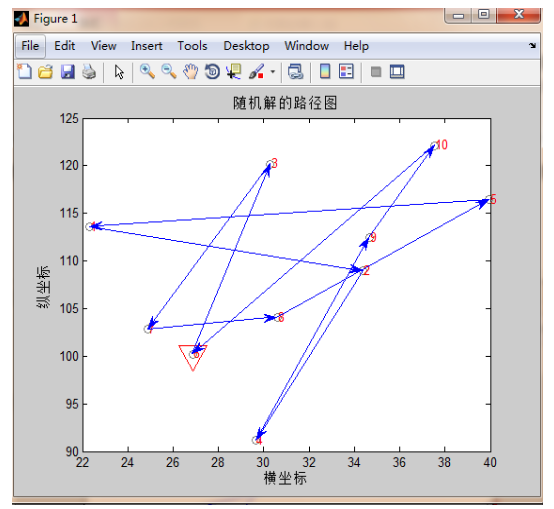Save the figure using floppy disk icon
This screenshot has height=509, width=554.
point(67,72)
